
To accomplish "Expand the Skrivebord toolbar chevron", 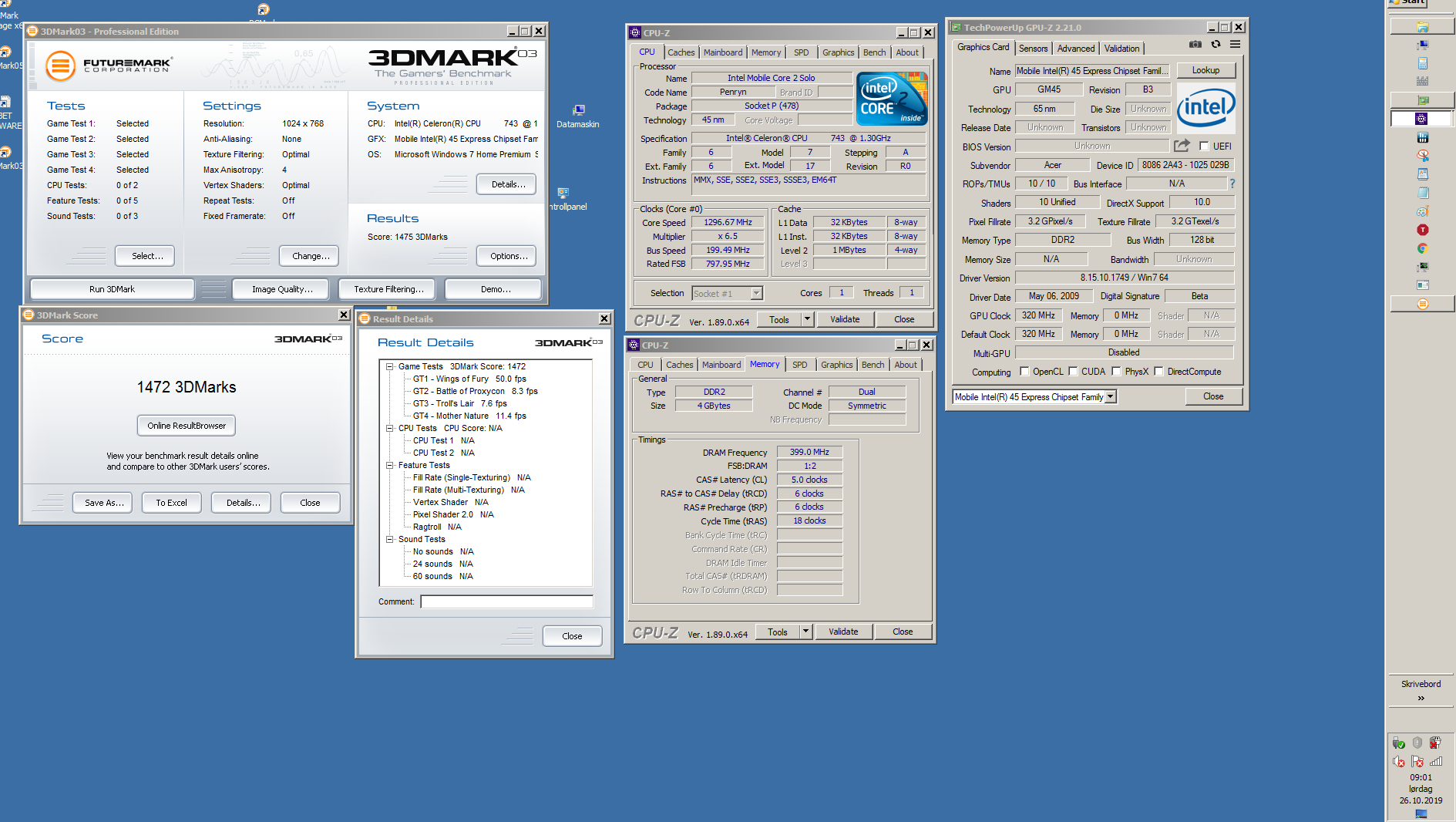I will [x=1421, y=698].
